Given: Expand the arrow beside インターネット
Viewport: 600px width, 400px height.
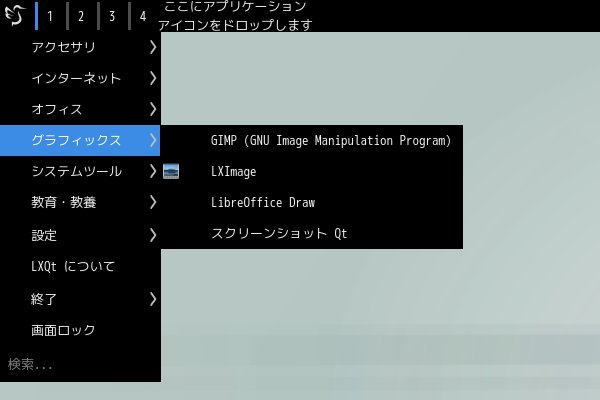Looking at the screenshot, I should click(153, 78).
